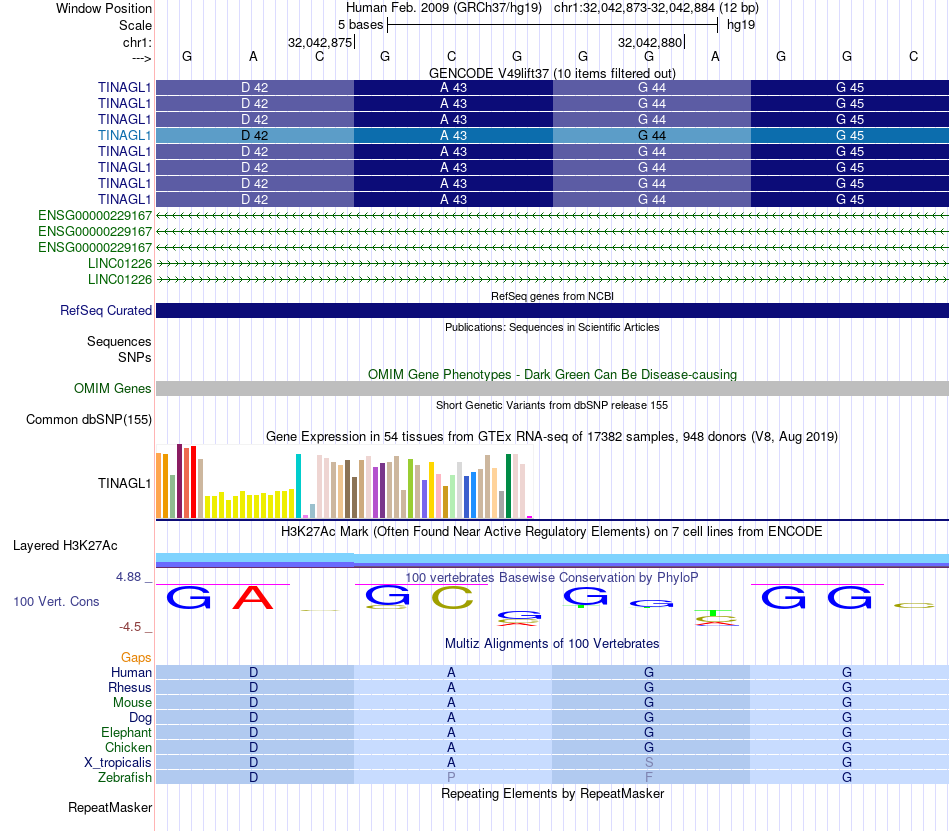
Task: Click the chr1:32,042,873-32,042,884 (12 bp) position text
Action: pos(656,8)
